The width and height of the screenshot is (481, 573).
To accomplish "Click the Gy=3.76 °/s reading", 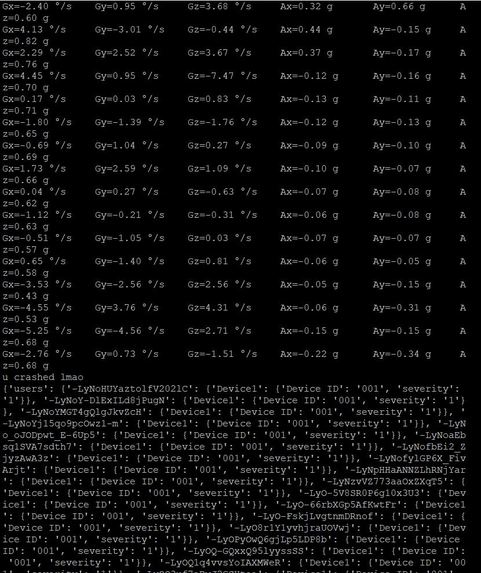I will 126,308.
